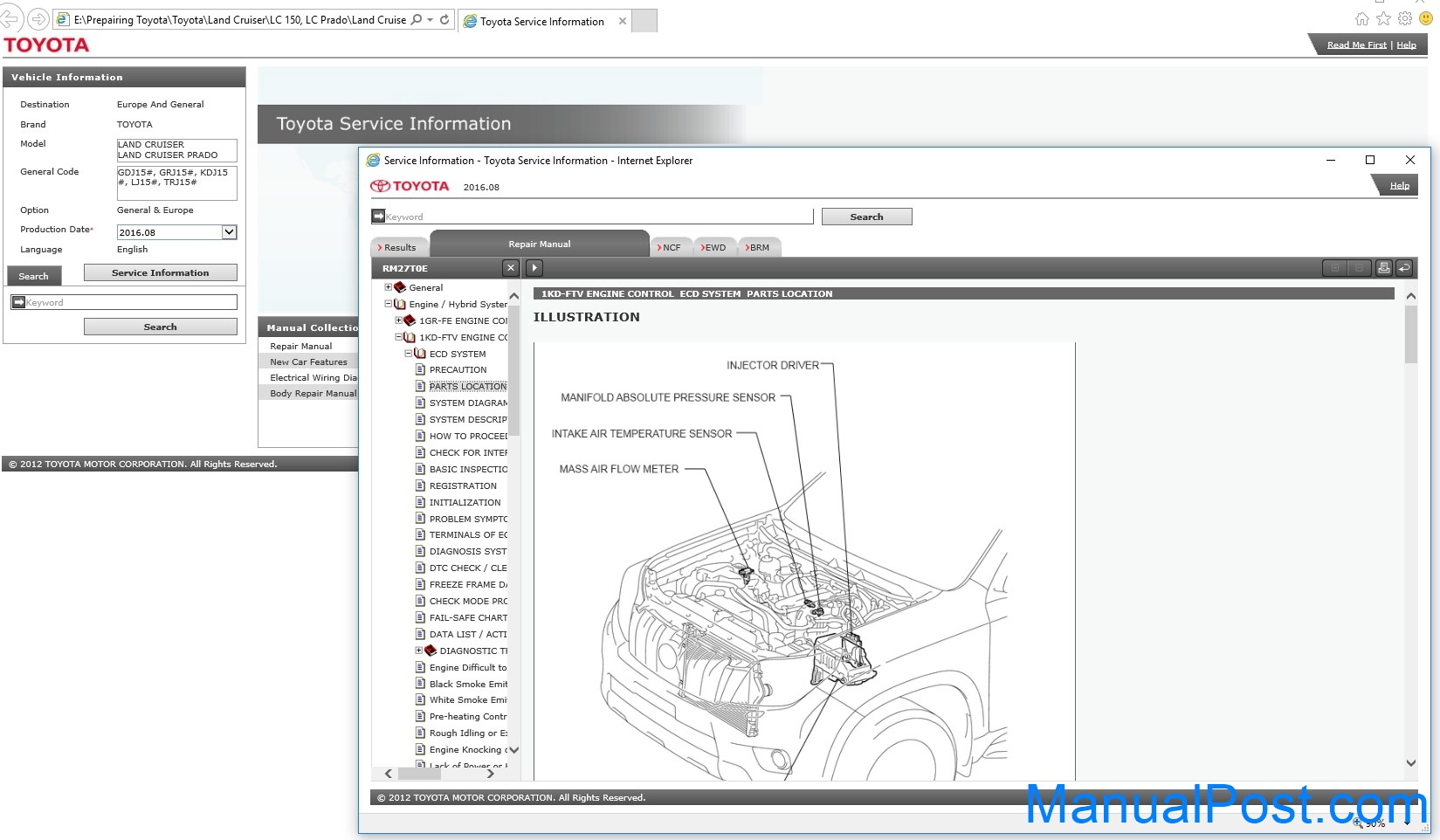1440x840 pixels.
Task: Click the browser forward arrow button
Action: click(x=38, y=19)
